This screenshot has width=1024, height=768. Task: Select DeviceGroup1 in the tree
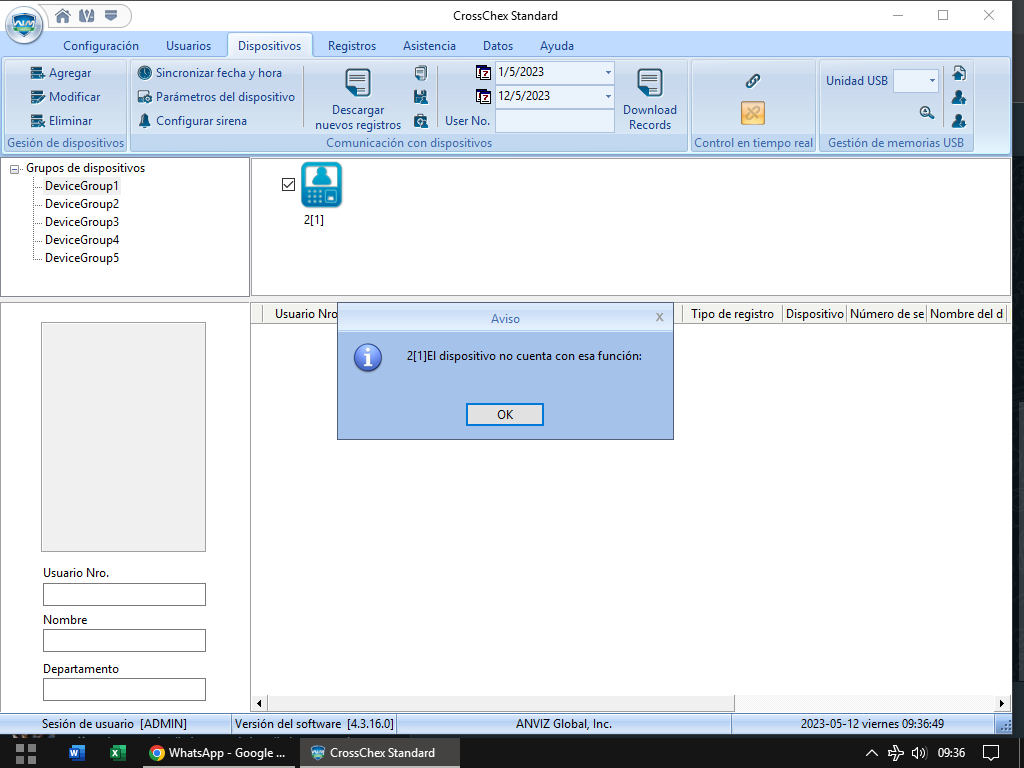[x=82, y=186]
